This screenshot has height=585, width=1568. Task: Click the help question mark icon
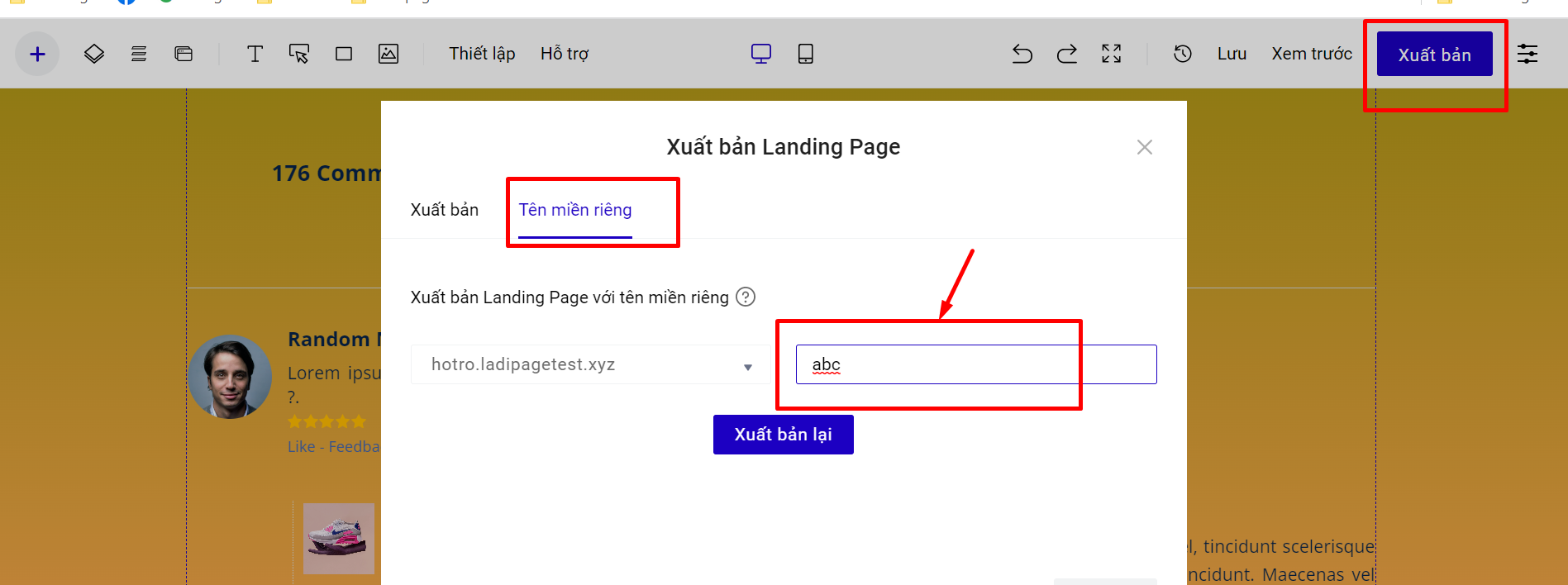pyautogui.click(x=746, y=297)
